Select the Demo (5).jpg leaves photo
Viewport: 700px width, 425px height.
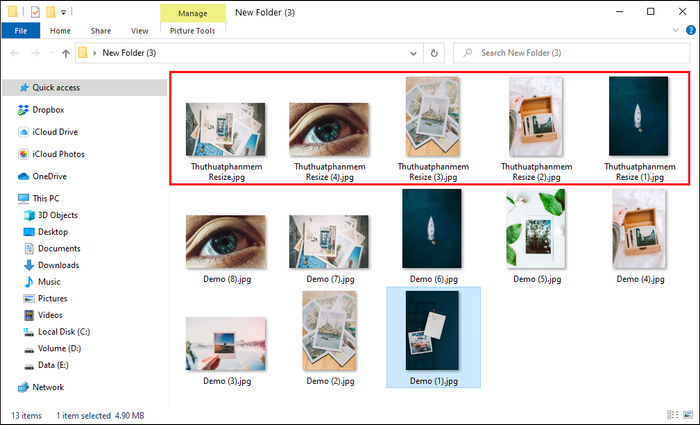[x=536, y=229]
